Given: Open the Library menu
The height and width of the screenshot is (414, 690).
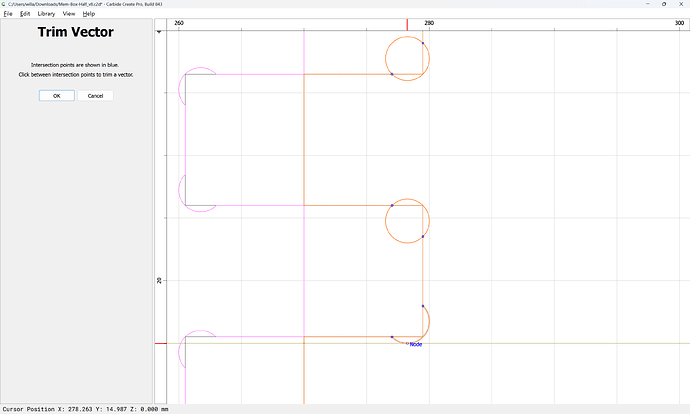Looking at the screenshot, I should (x=46, y=14).
